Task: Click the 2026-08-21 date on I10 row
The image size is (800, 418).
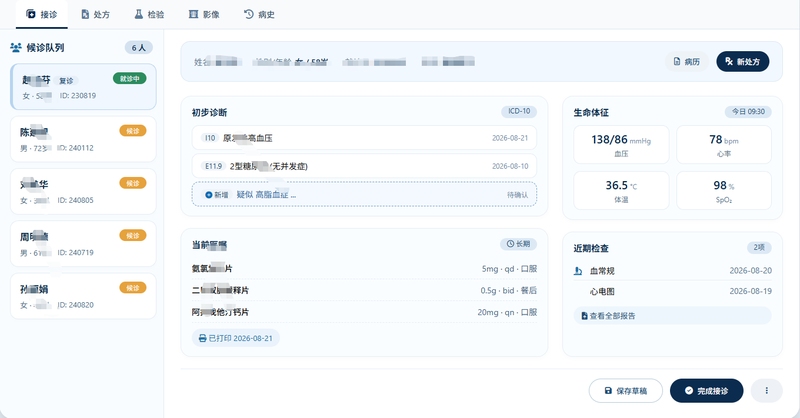Action: coord(510,138)
